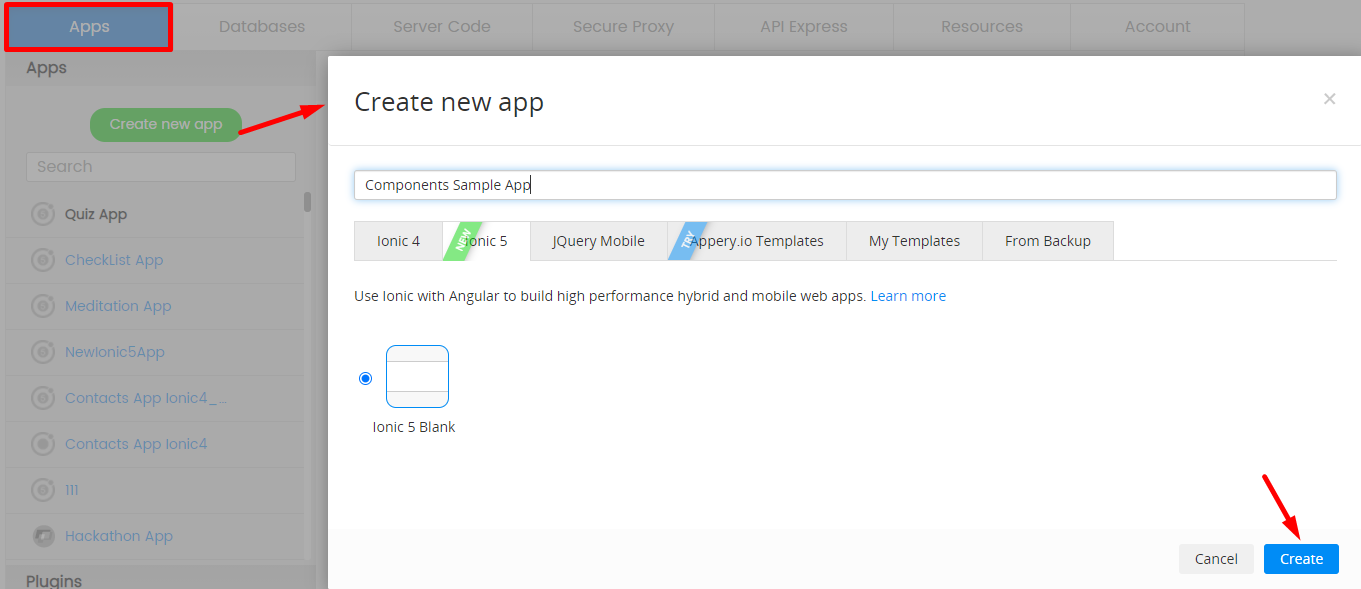The height and width of the screenshot is (589, 1361).
Task: Open Meditation App from the list
Action: click(118, 306)
